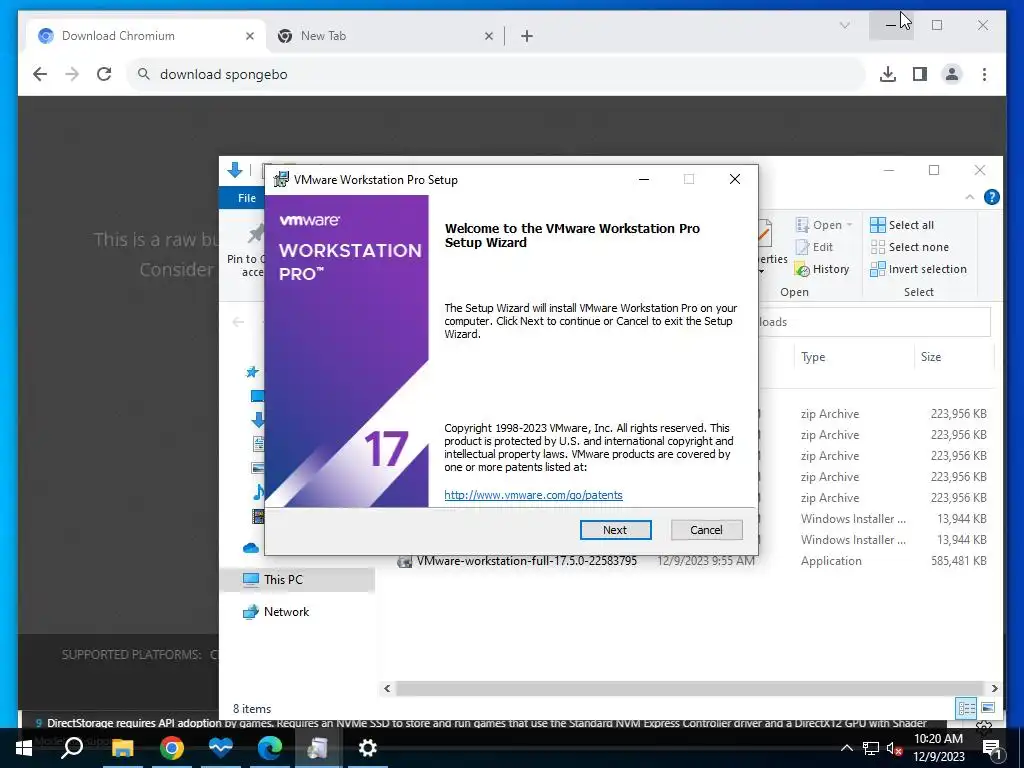This screenshot has height=768, width=1024.
Task: Open the vmware.com/go/patents link
Action: coord(533,494)
